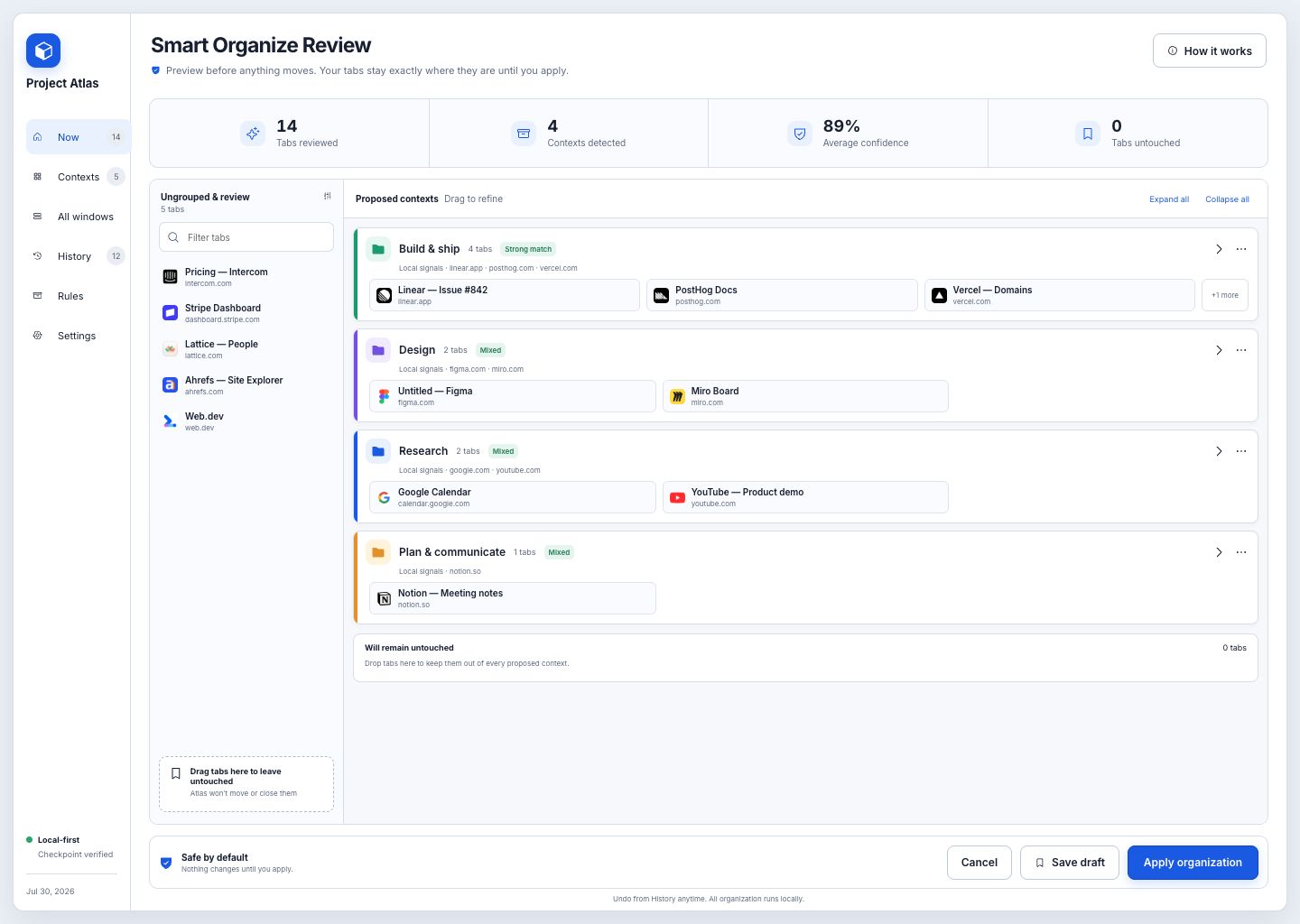This screenshot has height=924, width=1300.
Task: Click the Mixed badge on Design
Action: pos(491,350)
